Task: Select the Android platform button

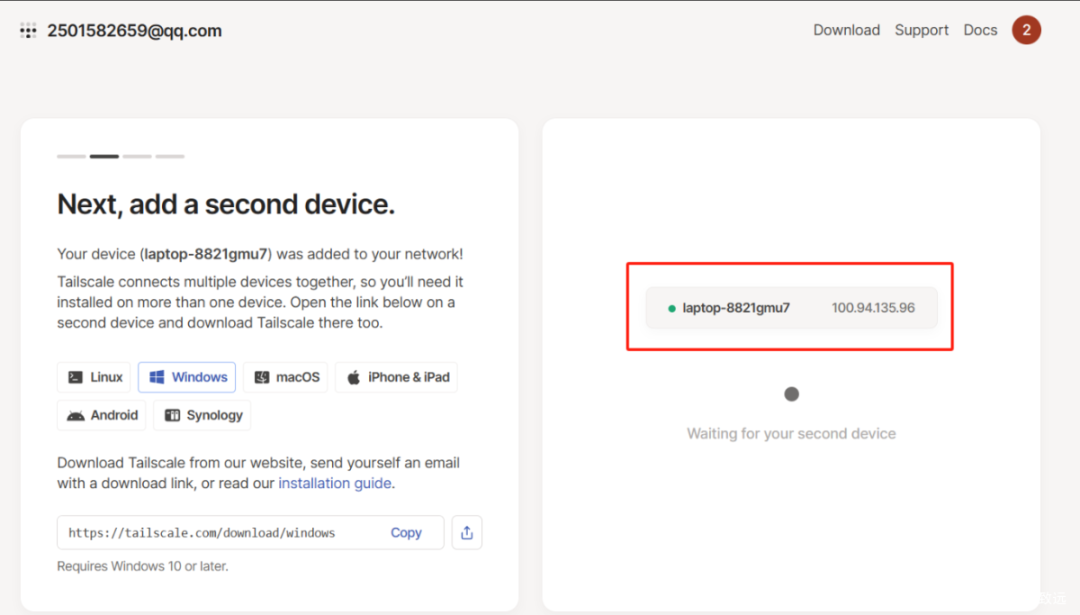Action: (x=101, y=415)
